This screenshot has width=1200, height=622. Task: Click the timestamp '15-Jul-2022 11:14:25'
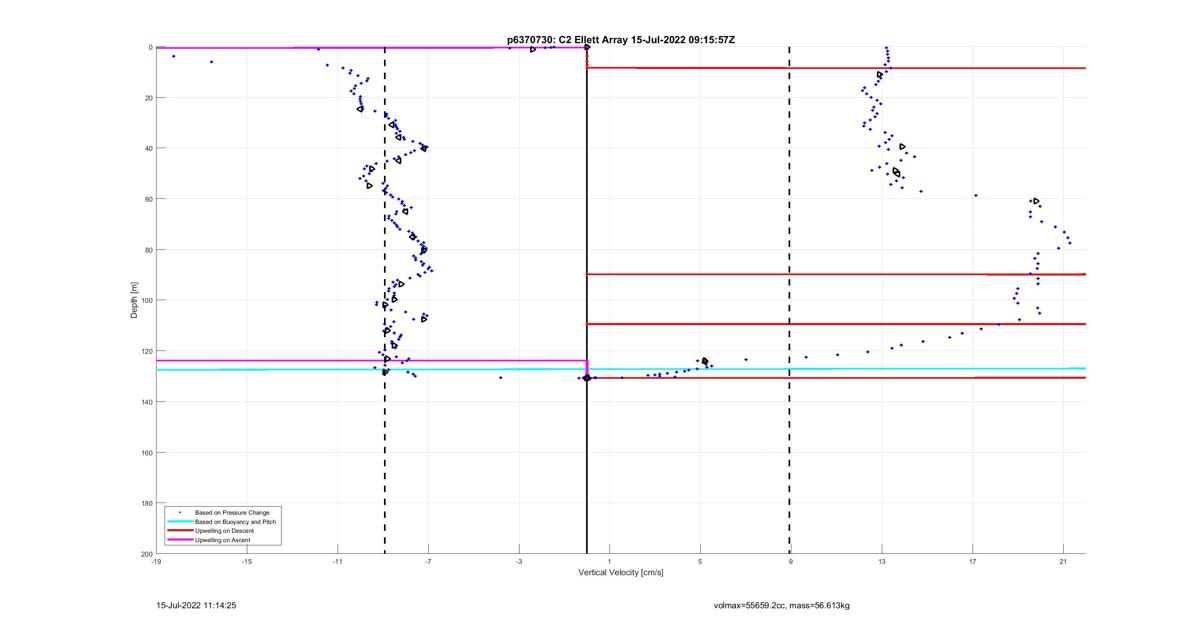point(196,605)
